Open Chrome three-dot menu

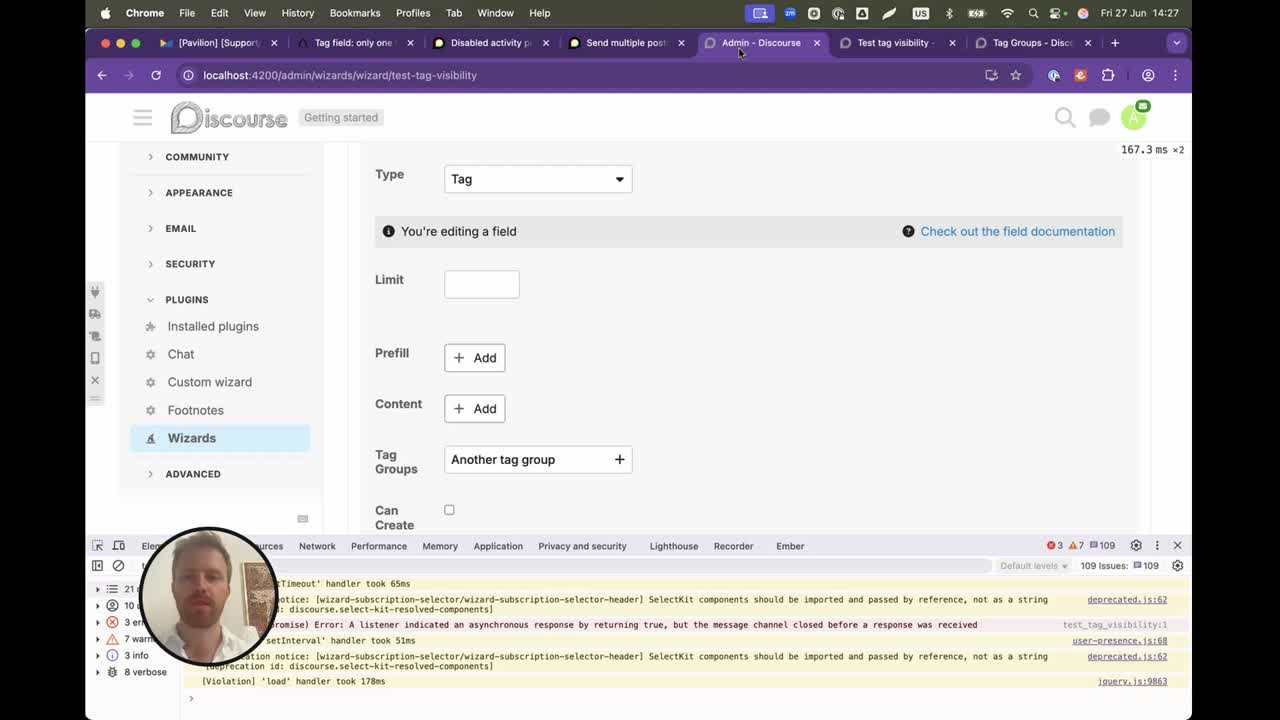click(1175, 75)
